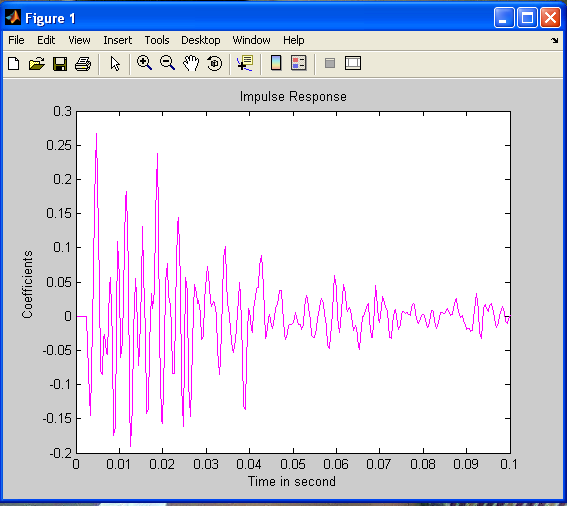Select the Pan hand tool
This screenshot has height=506, width=567.
191,63
